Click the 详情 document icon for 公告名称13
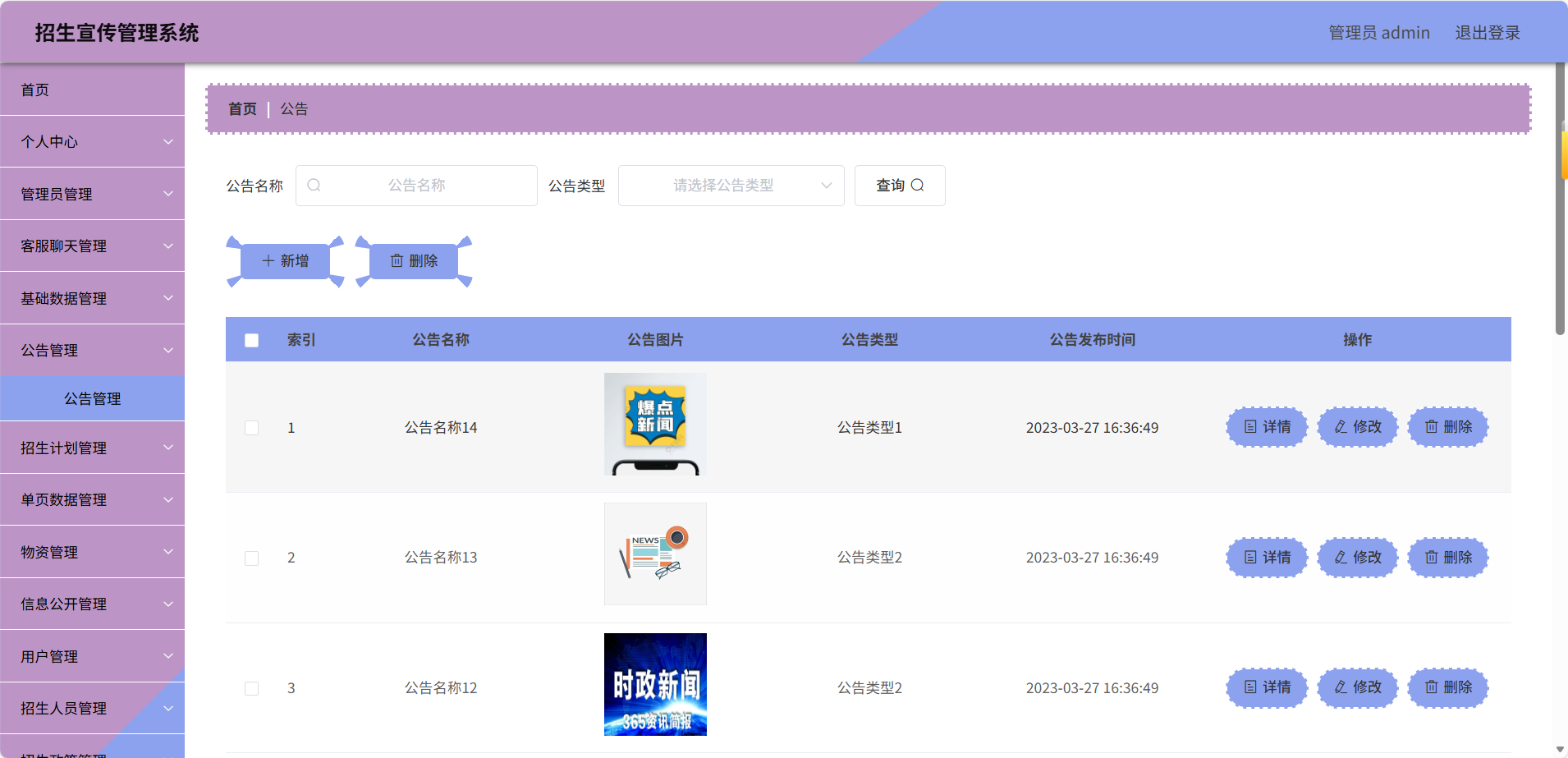Screen dimensions: 1568x758 (x=1250, y=558)
